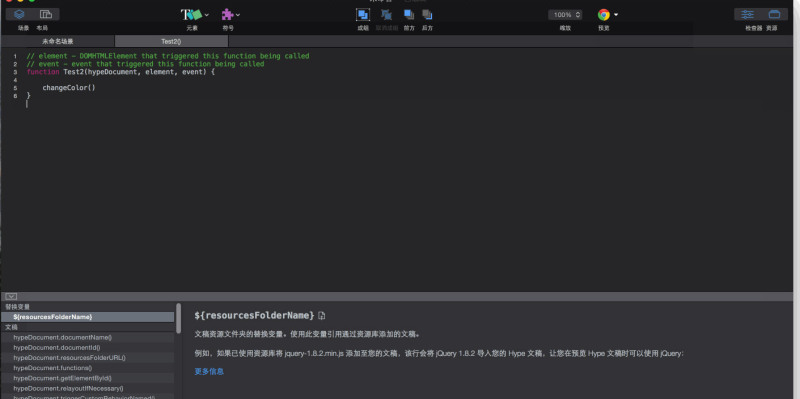Open the 100% zoom selector
The width and height of the screenshot is (800, 399).
tap(565, 15)
